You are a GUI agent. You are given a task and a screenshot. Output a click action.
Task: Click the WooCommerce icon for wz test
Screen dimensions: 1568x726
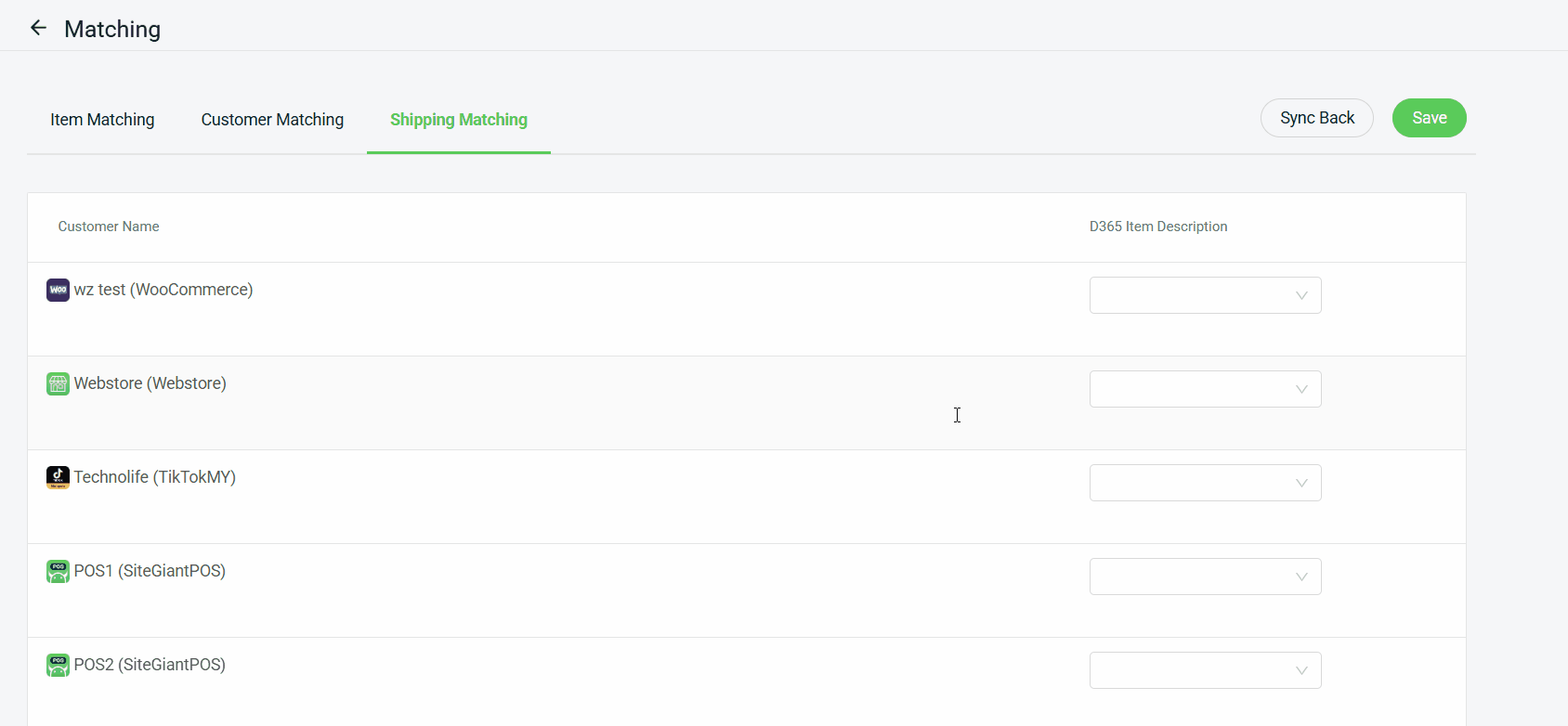(58, 291)
